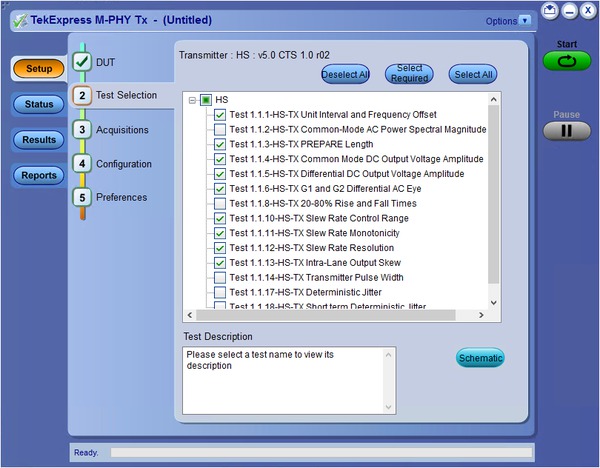Open the Setup panel tab
This screenshot has height=468, width=600.
39,69
